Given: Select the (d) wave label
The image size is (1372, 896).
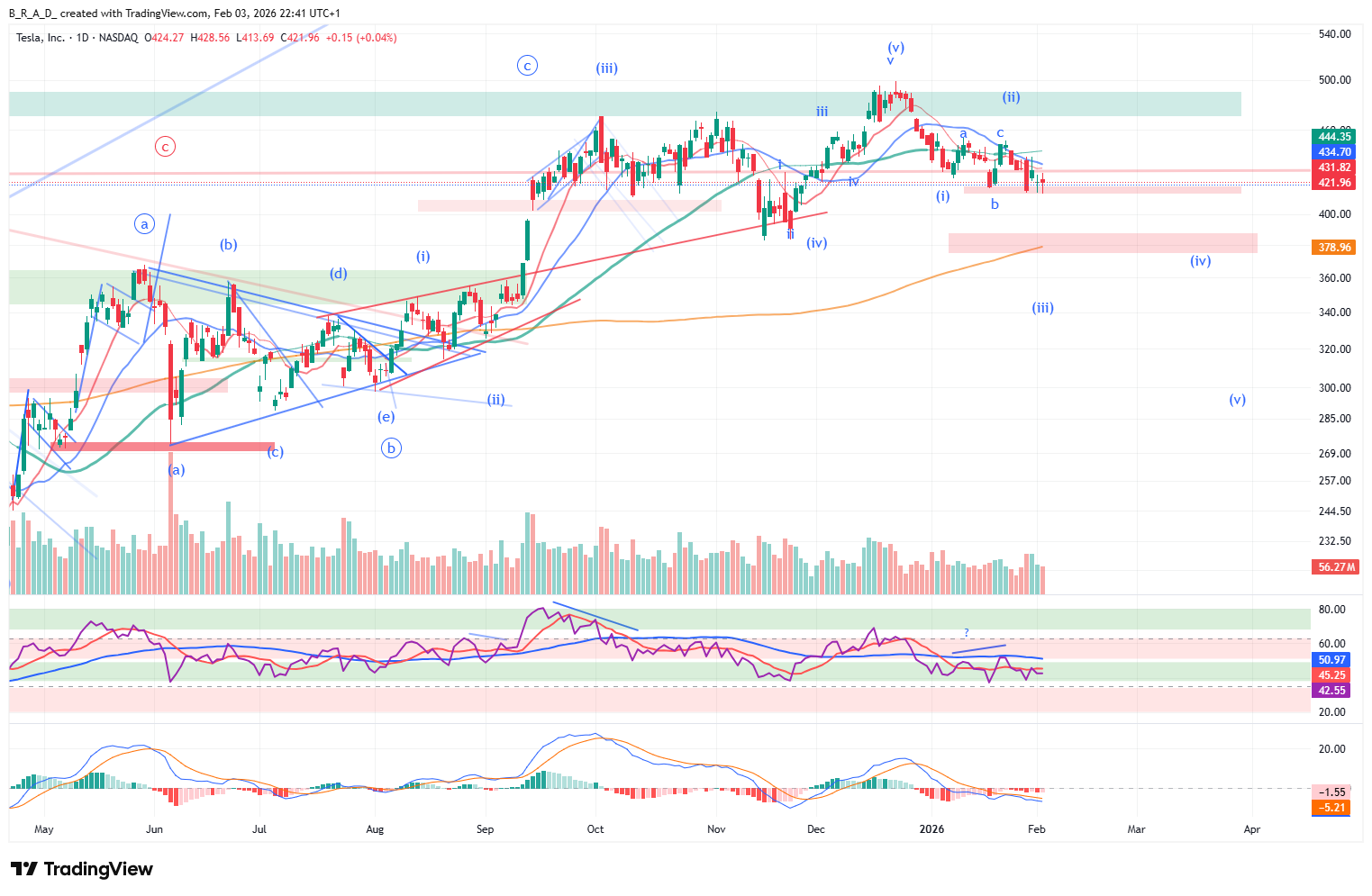Looking at the screenshot, I should (338, 274).
